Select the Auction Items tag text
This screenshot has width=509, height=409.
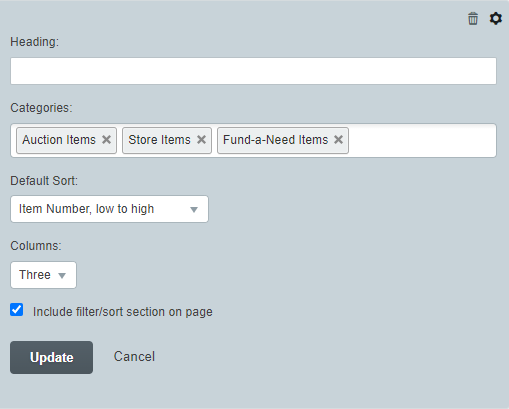tap(59, 140)
